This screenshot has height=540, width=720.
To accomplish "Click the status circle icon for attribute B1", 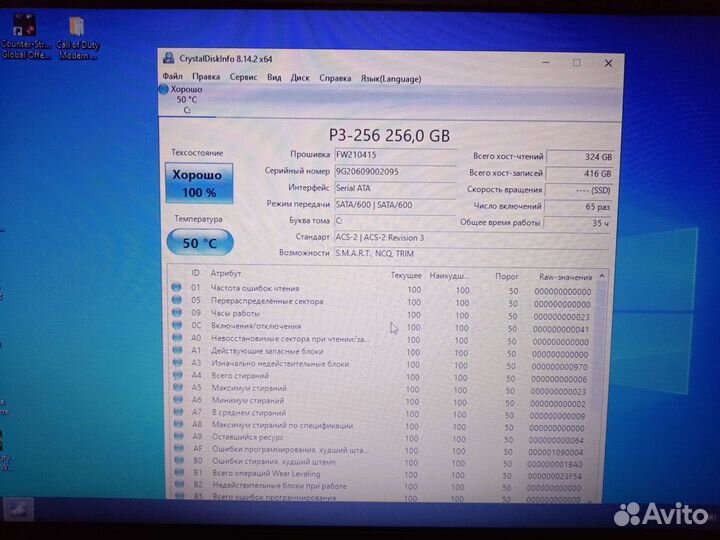I will [180, 472].
